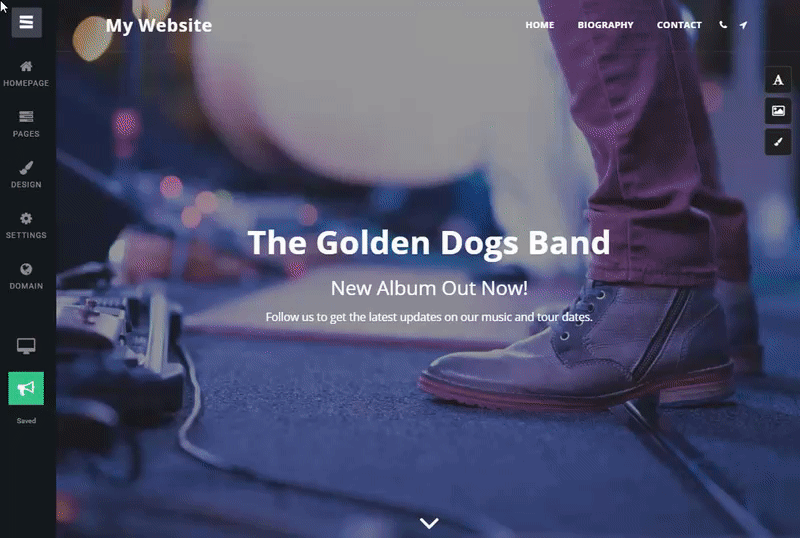Open the Settings gear panel
The height and width of the screenshot is (538, 800).
(26, 226)
